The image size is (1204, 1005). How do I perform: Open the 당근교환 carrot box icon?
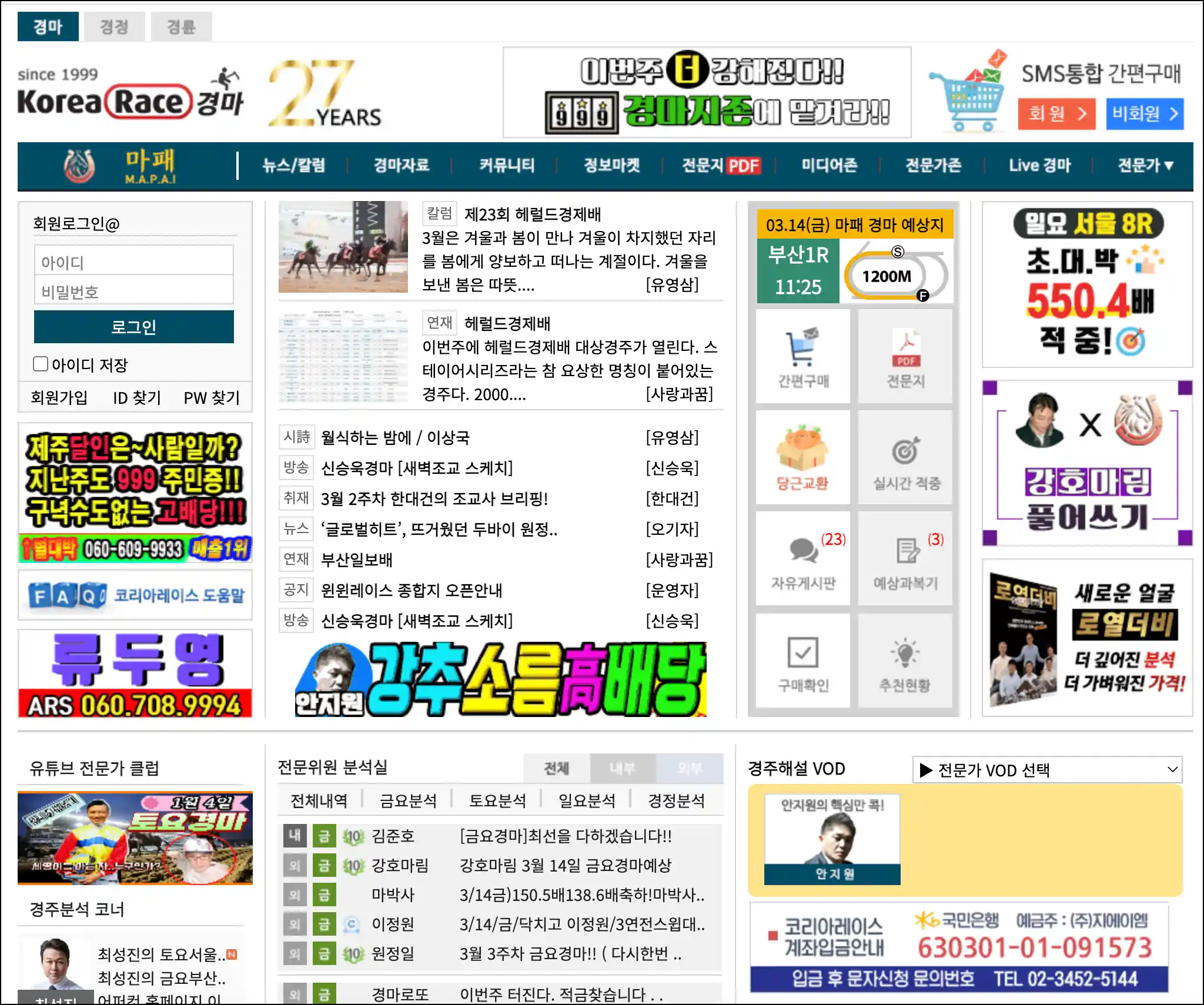pyautogui.click(x=802, y=458)
